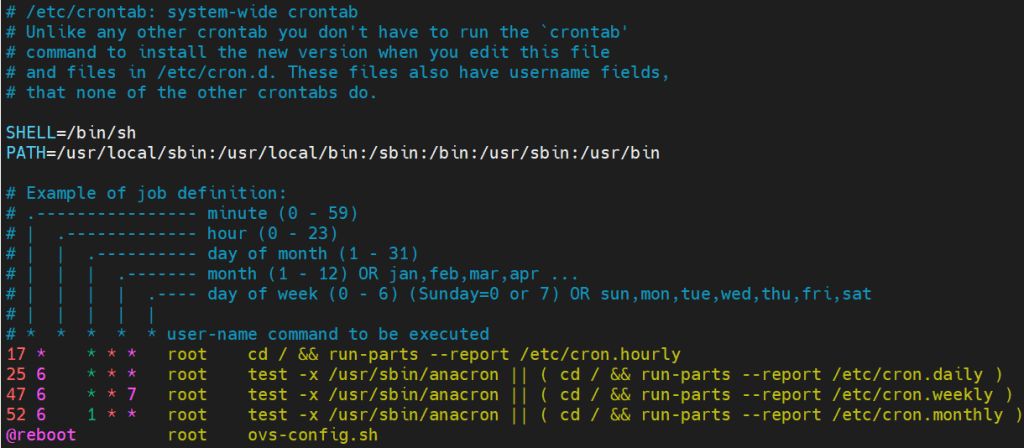This screenshot has height=448, width=1024.
Task: Click day-of-week value 7 in weekly job
Action: 131,394
